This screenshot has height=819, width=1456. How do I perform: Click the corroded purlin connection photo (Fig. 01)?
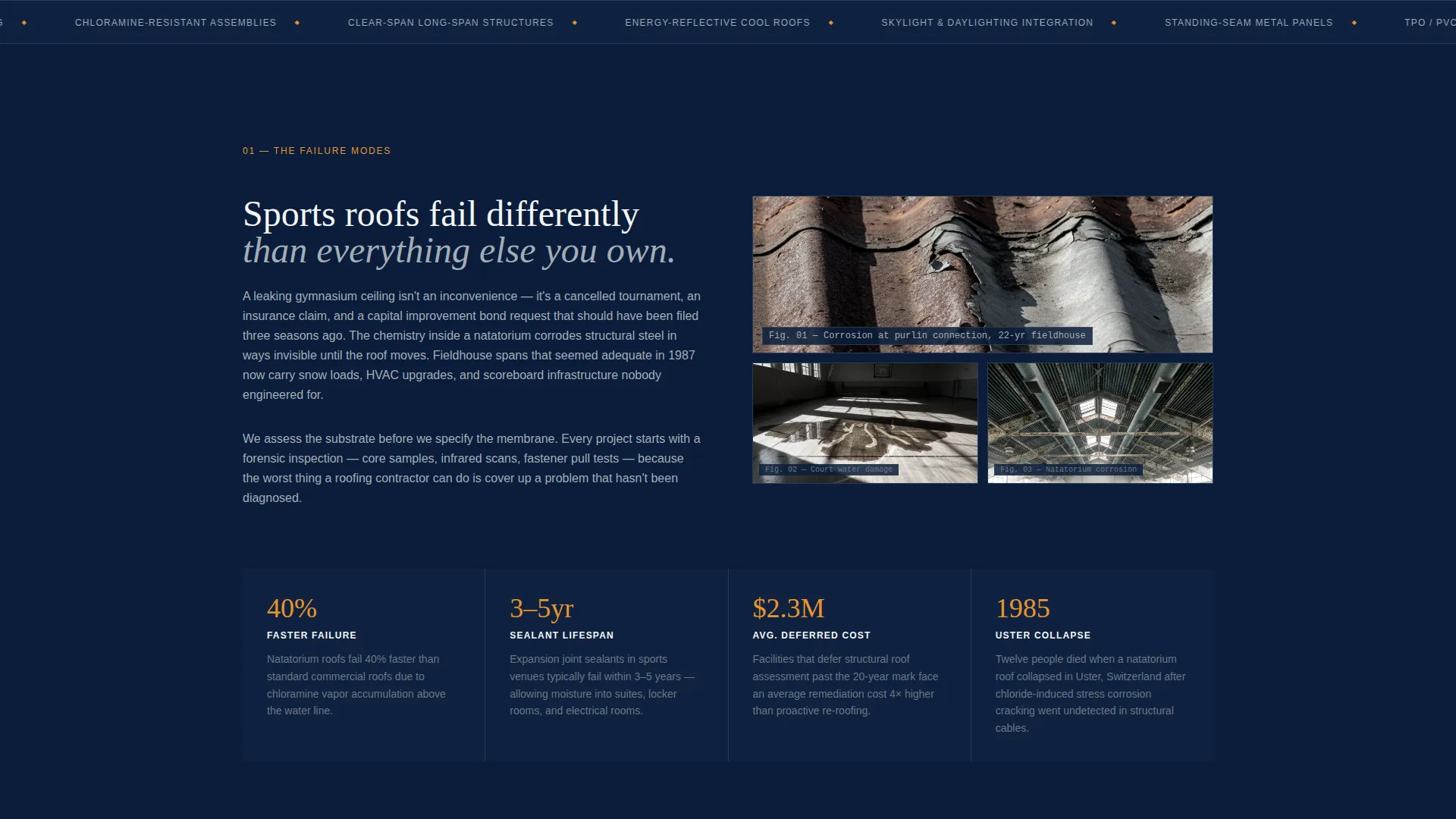point(982,275)
